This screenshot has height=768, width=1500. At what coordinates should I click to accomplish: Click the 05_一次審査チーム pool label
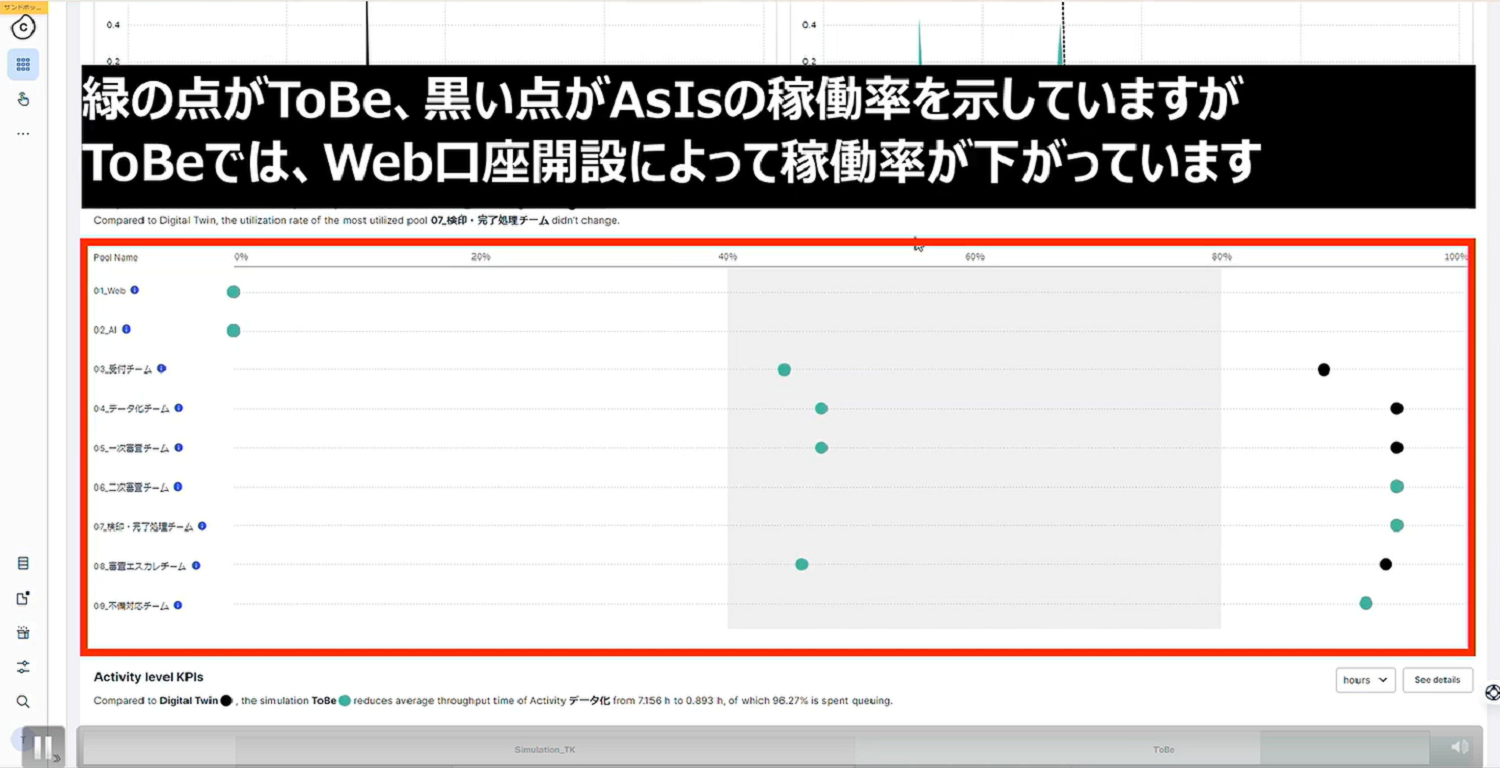point(132,448)
